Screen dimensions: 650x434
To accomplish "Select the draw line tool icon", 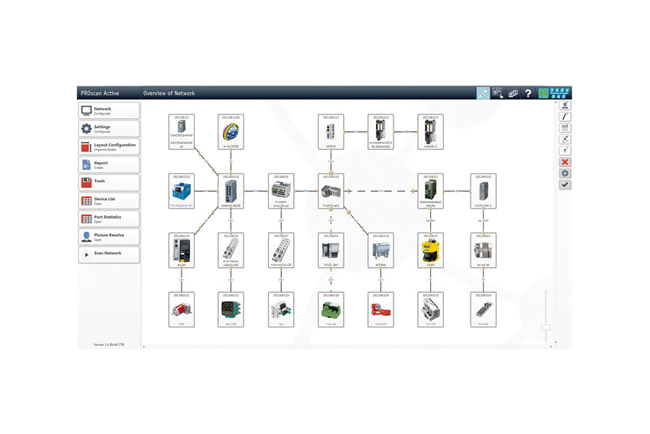I will pos(565,117).
